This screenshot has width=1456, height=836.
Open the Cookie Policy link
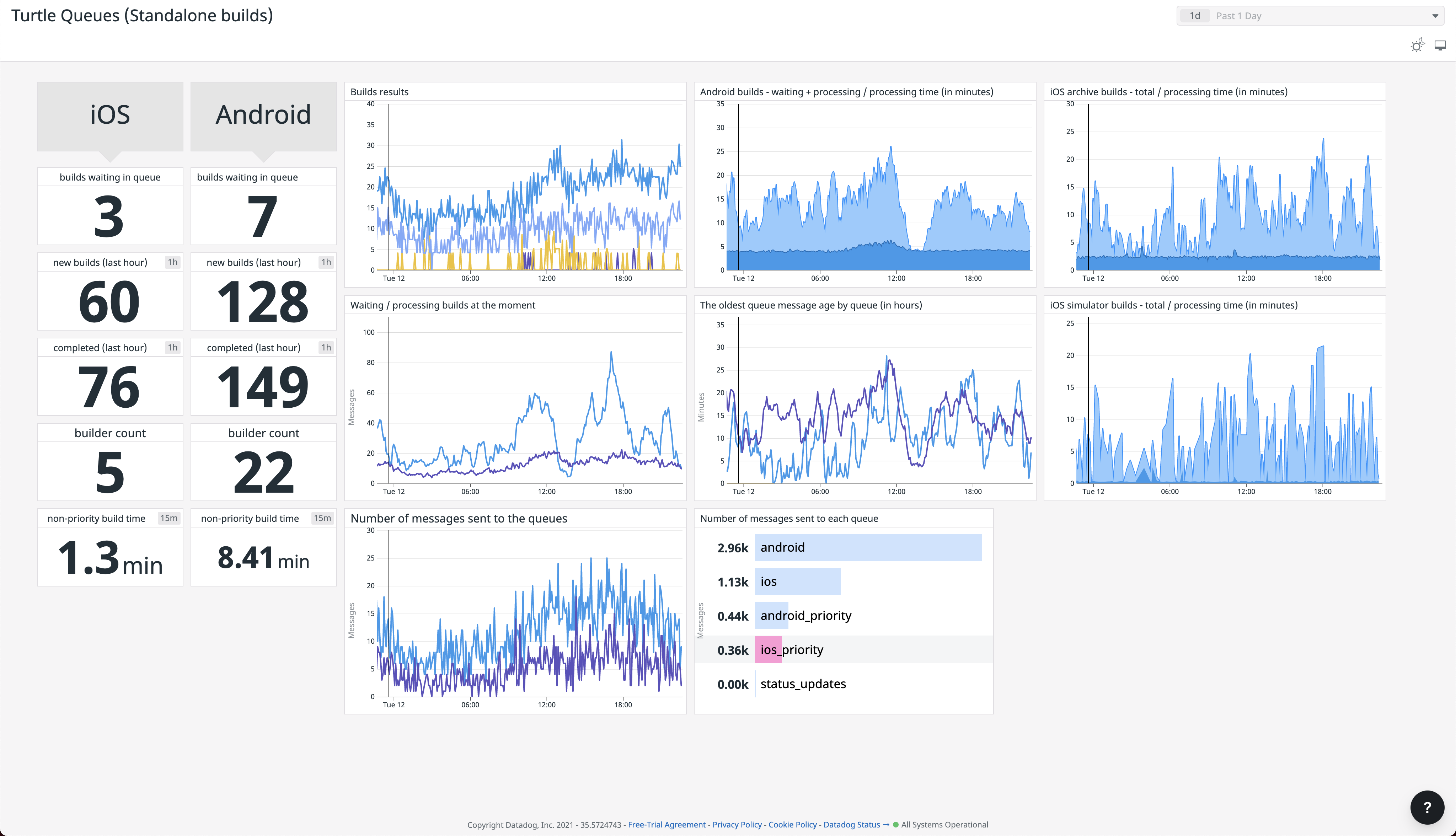coord(792,825)
